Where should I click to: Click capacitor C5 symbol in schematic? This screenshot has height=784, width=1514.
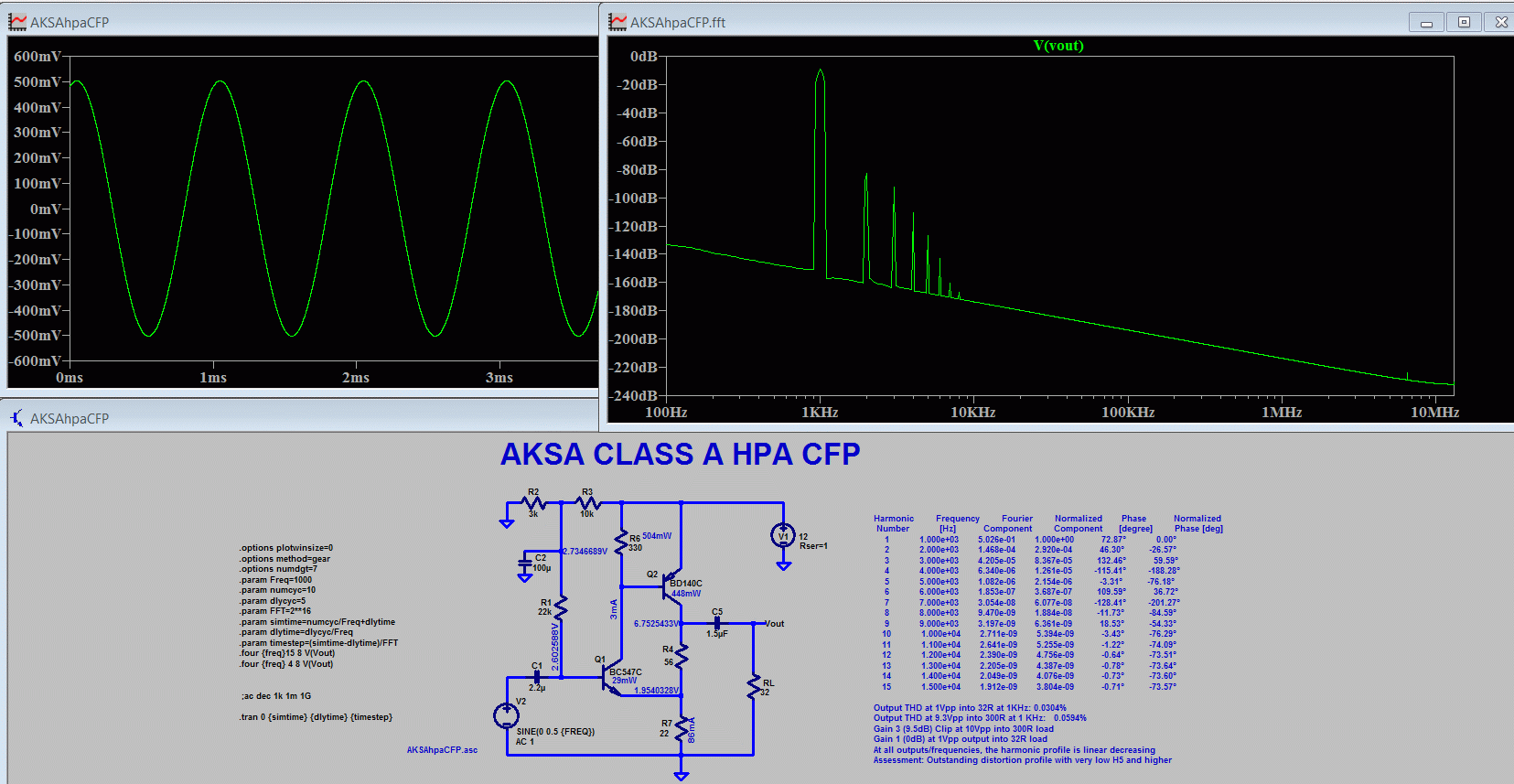click(717, 623)
